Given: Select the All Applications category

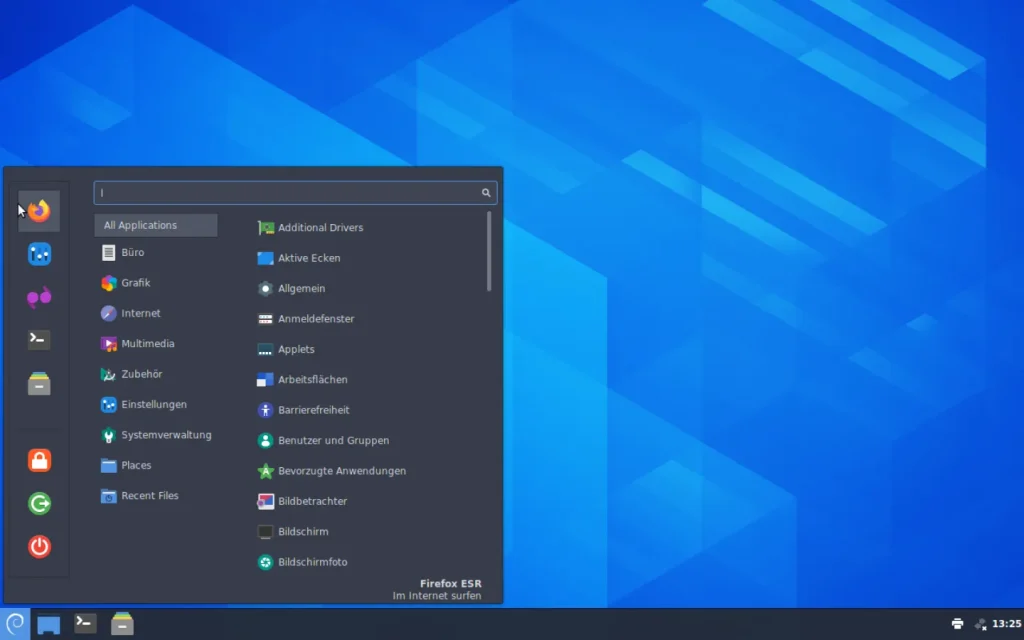Looking at the screenshot, I should [156, 225].
